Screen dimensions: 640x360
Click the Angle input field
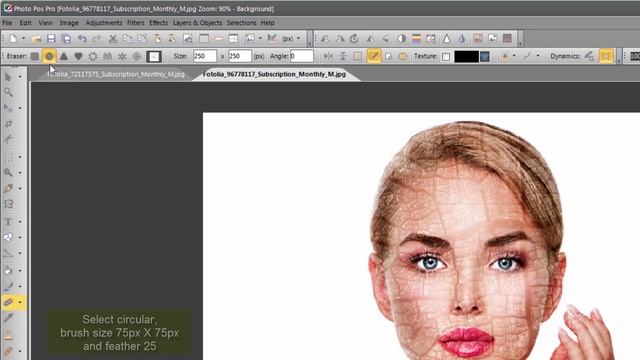(302, 56)
